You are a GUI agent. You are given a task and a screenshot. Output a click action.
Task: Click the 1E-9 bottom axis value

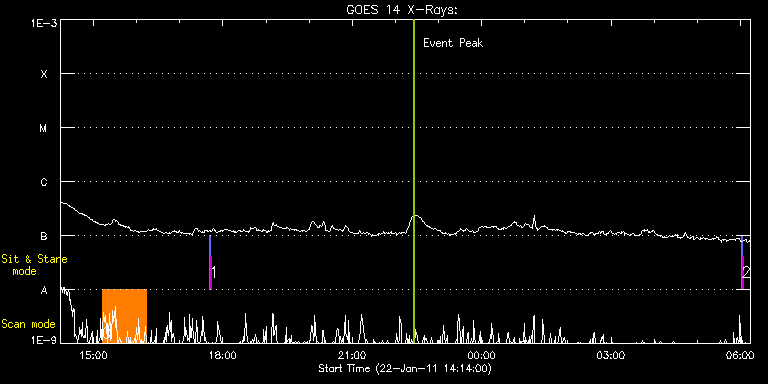click(x=45, y=338)
